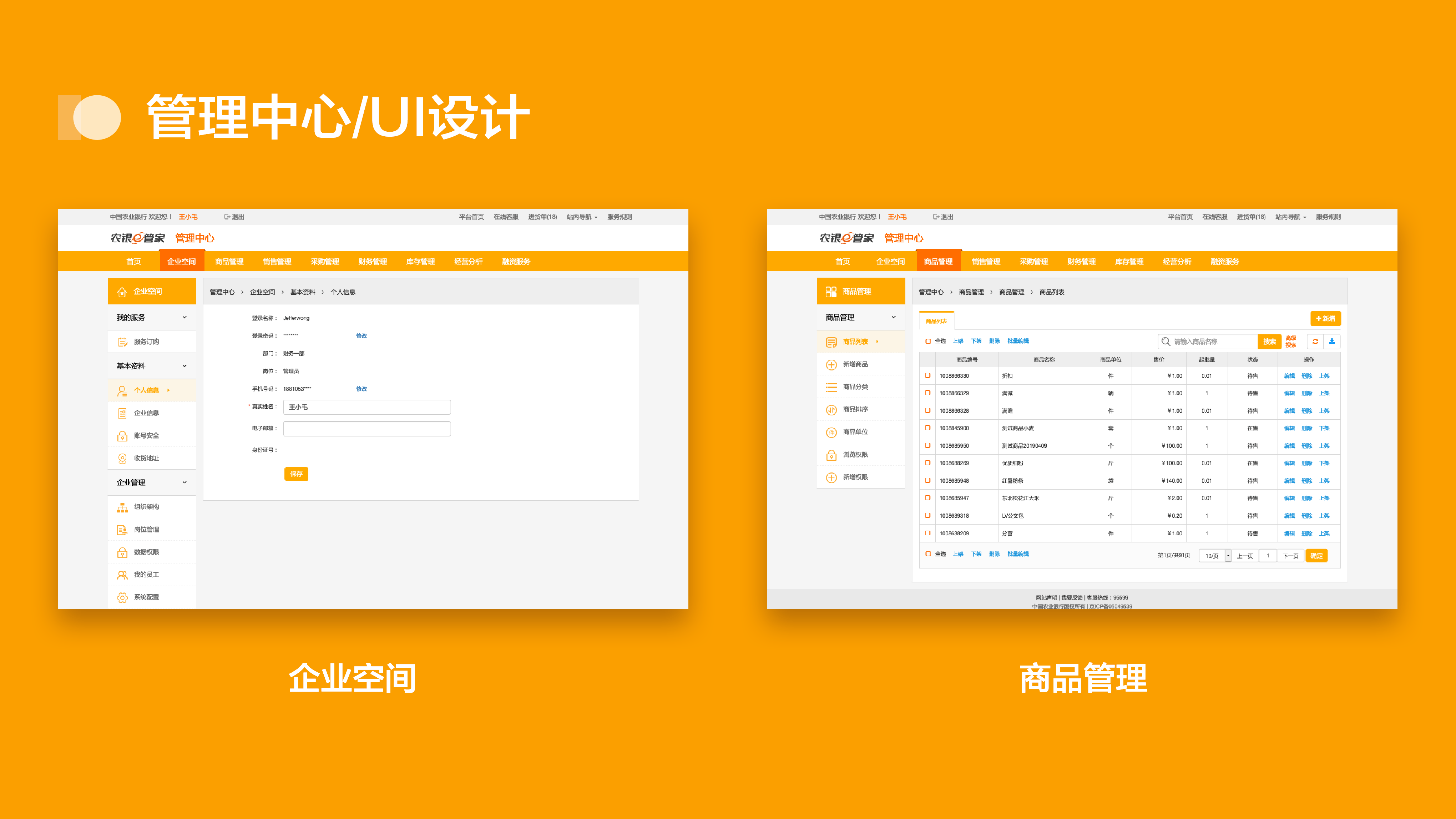Switch to 库存管理 tab in right screen

pyautogui.click(x=1129, y=262)
